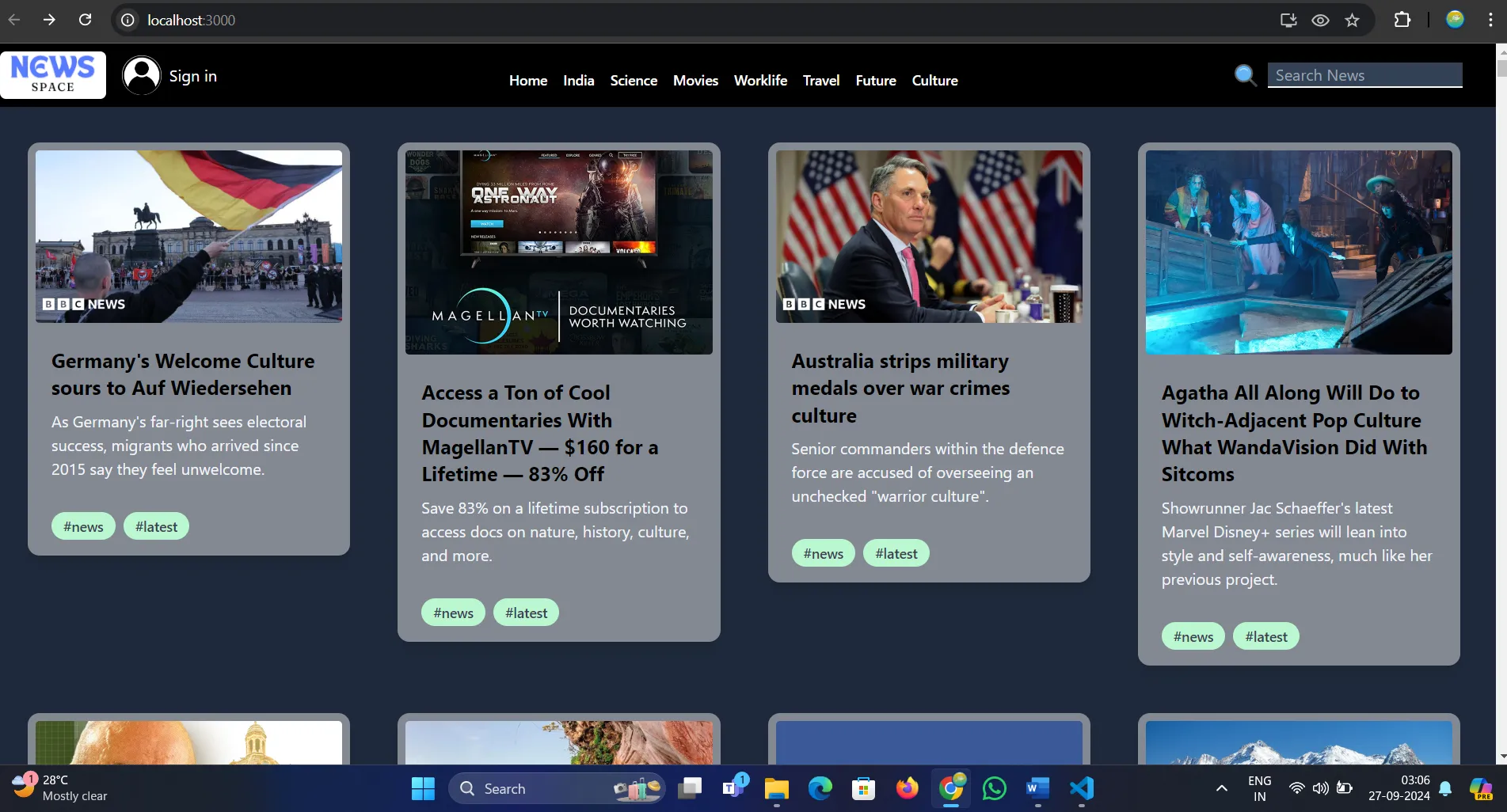This screenshot has height=812, width=1507.
Task: Click #latest tag on MagellanTV card
Action: click(x=526, y=613)
